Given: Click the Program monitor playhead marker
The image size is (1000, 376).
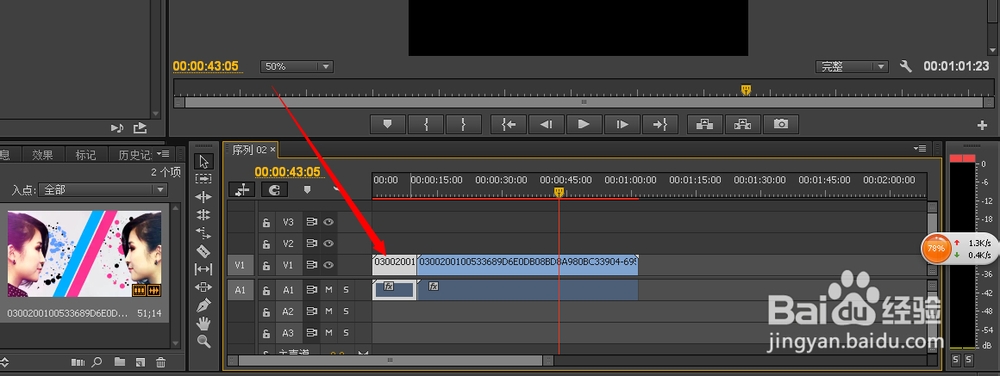Looking at the screenshot, I should [x=746, y=90].
